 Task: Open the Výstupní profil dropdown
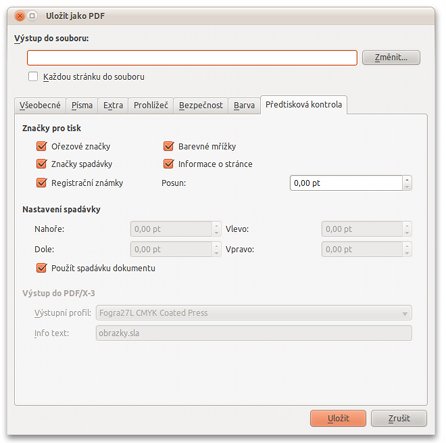pos(254,313)
